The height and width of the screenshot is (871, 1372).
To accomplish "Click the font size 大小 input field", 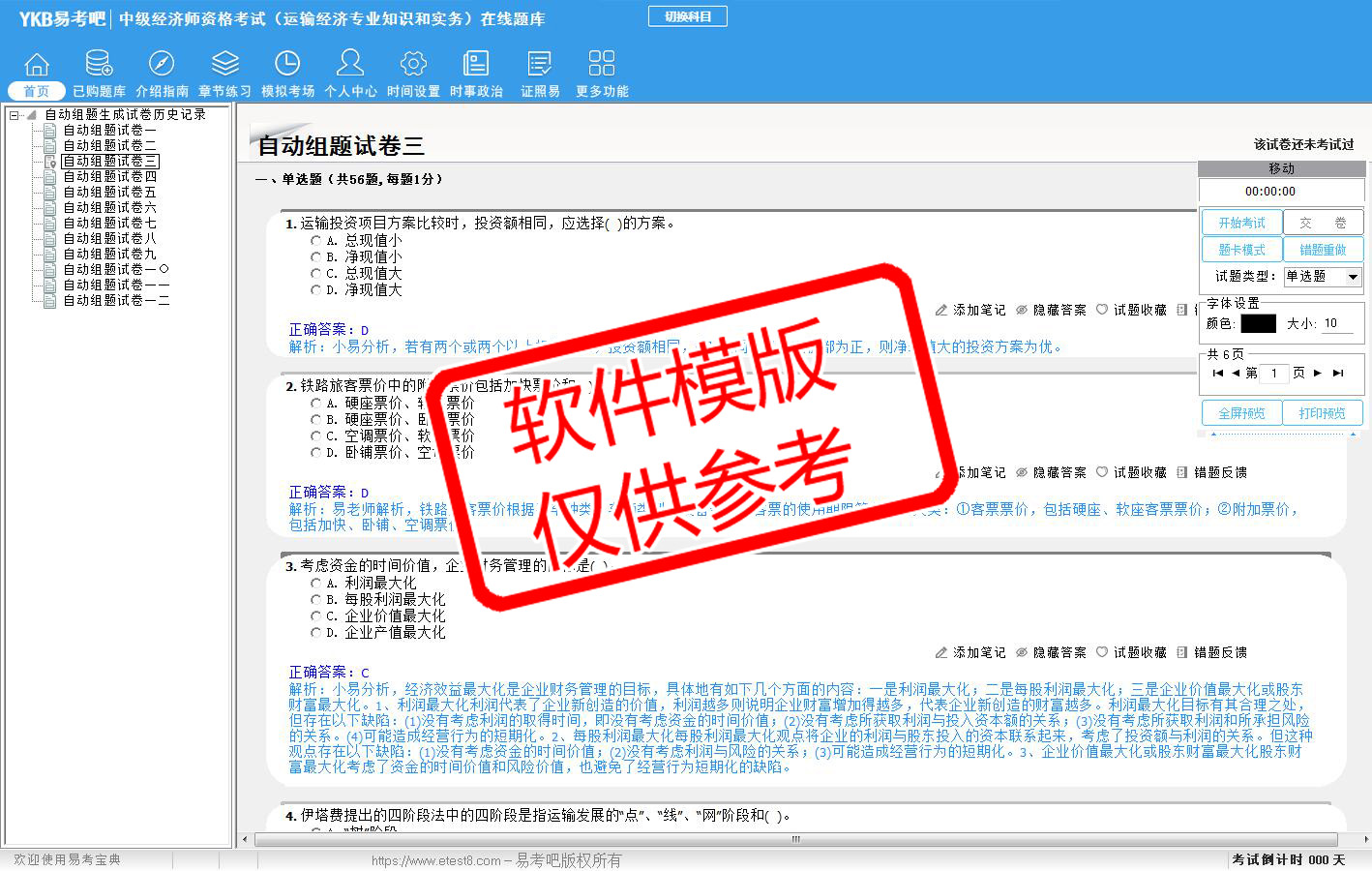I will (1337, 323).
